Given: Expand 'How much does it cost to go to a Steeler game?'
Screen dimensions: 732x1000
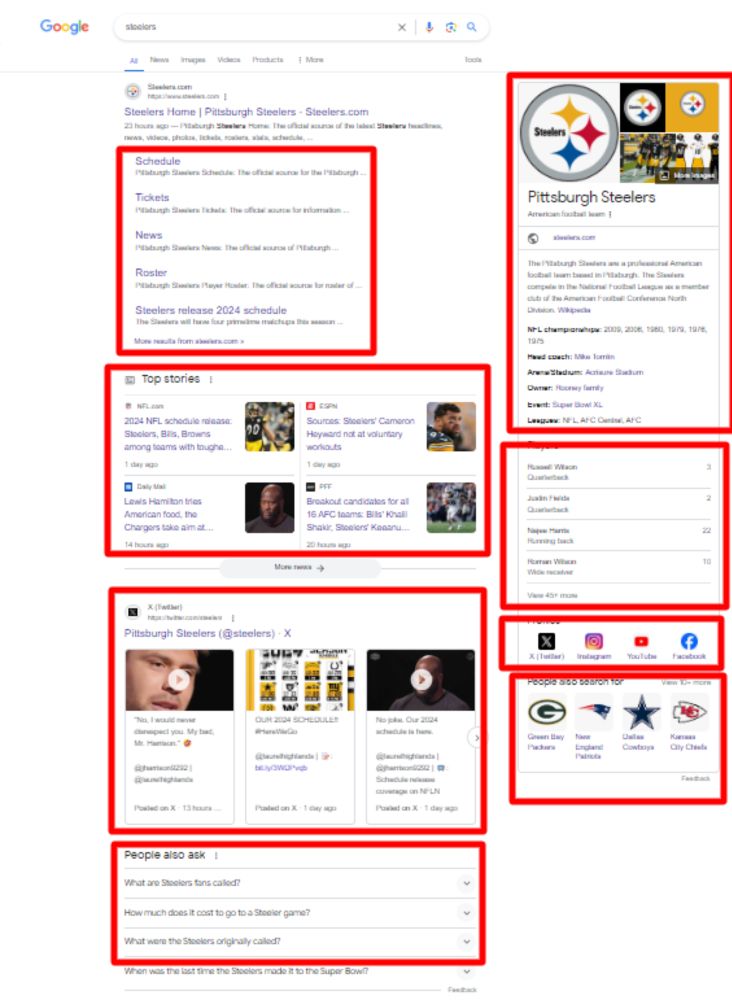Looking at the screenshot, I should 300,913.
